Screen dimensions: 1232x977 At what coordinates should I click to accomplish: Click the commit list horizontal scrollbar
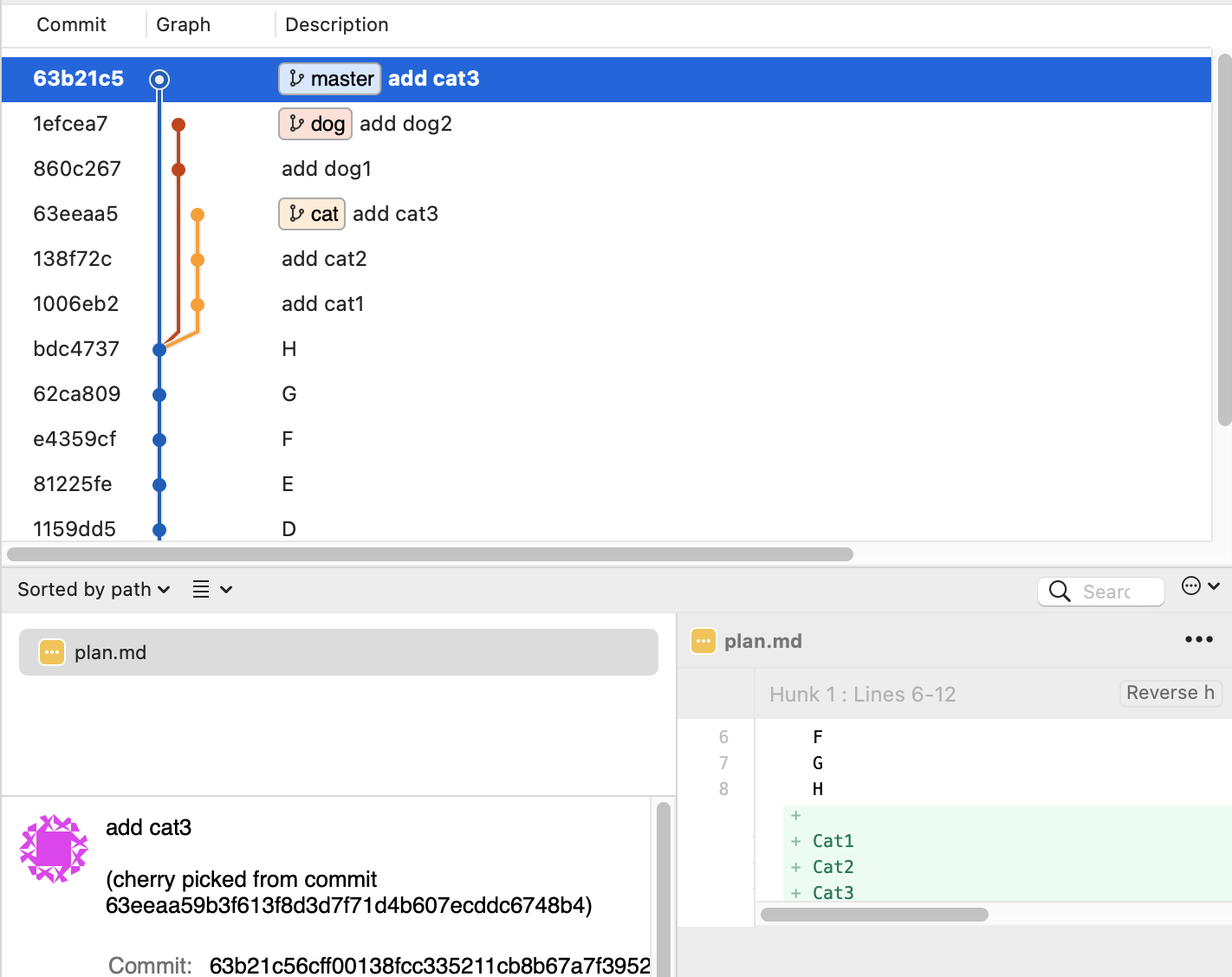(x=430, y=554)
